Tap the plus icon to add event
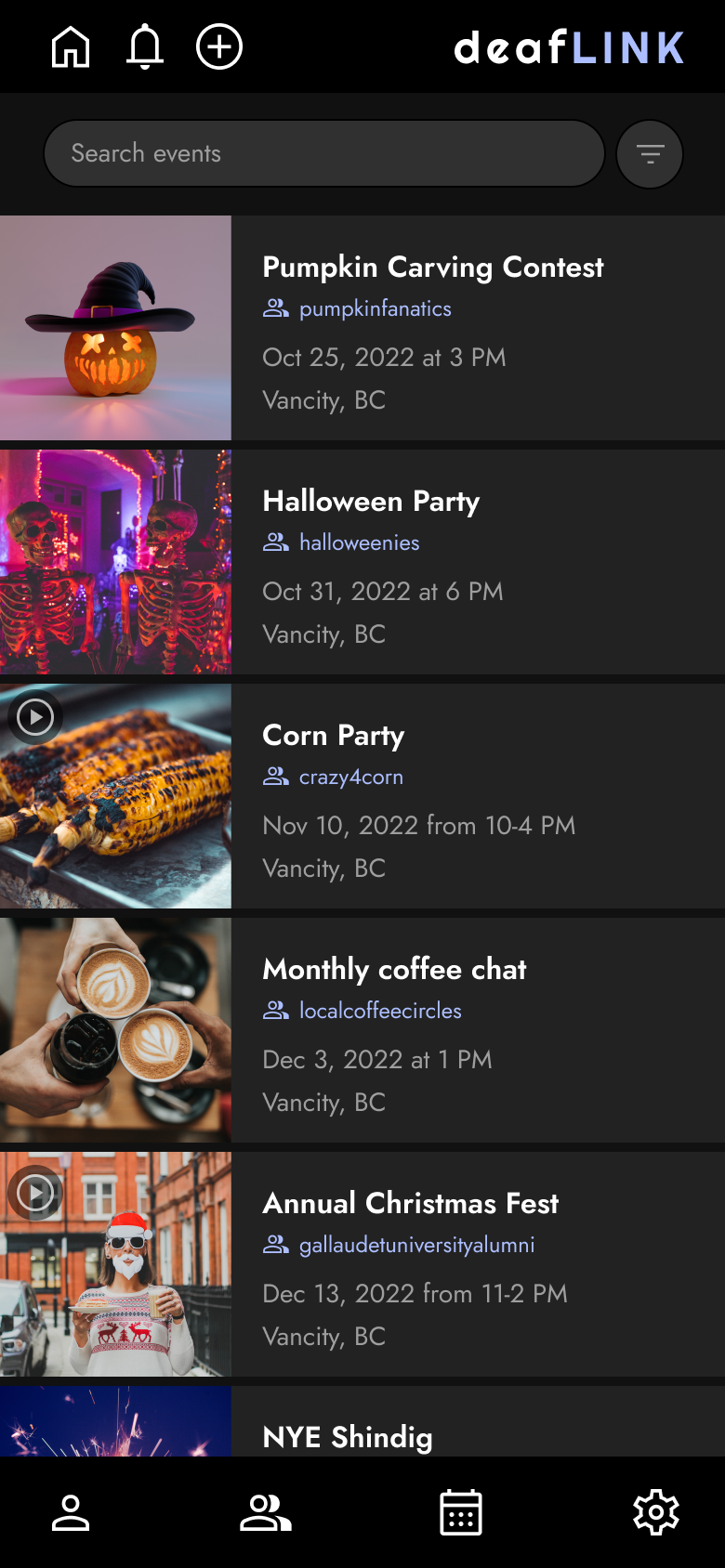 219,46
